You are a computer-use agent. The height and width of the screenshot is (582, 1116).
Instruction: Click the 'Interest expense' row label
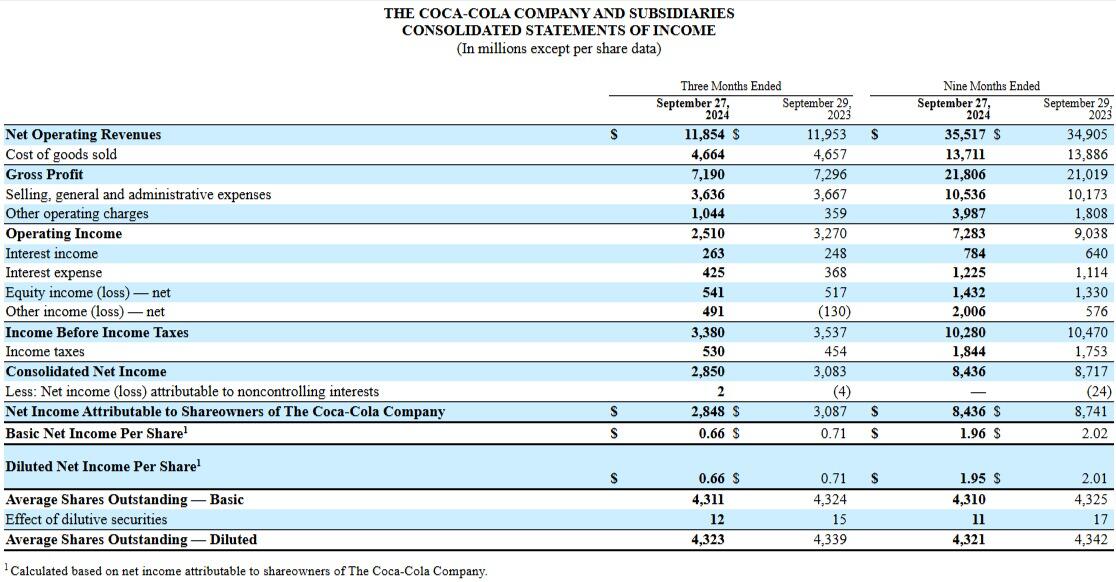coord(54,273)
